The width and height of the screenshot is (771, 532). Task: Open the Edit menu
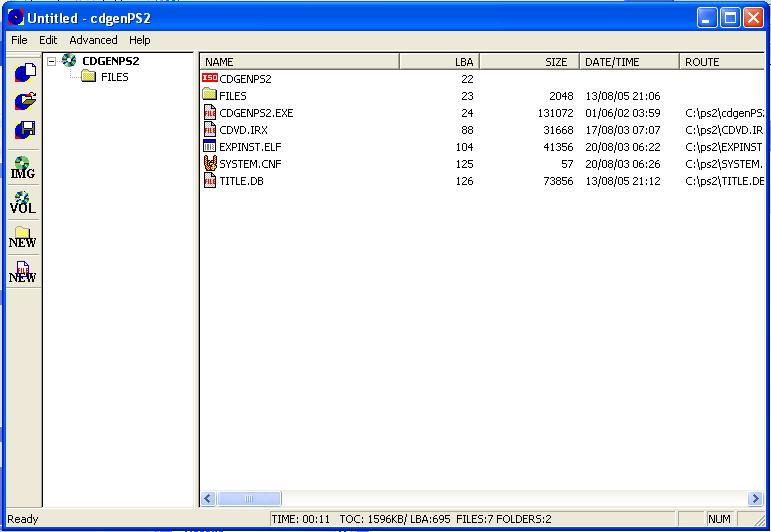point(48,40)
